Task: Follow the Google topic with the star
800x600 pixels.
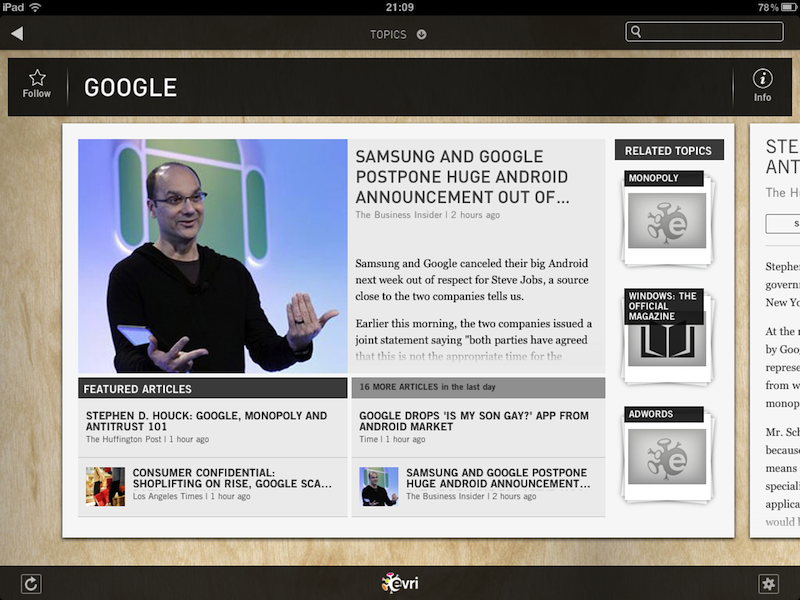Action: click(x=37, y=84)
